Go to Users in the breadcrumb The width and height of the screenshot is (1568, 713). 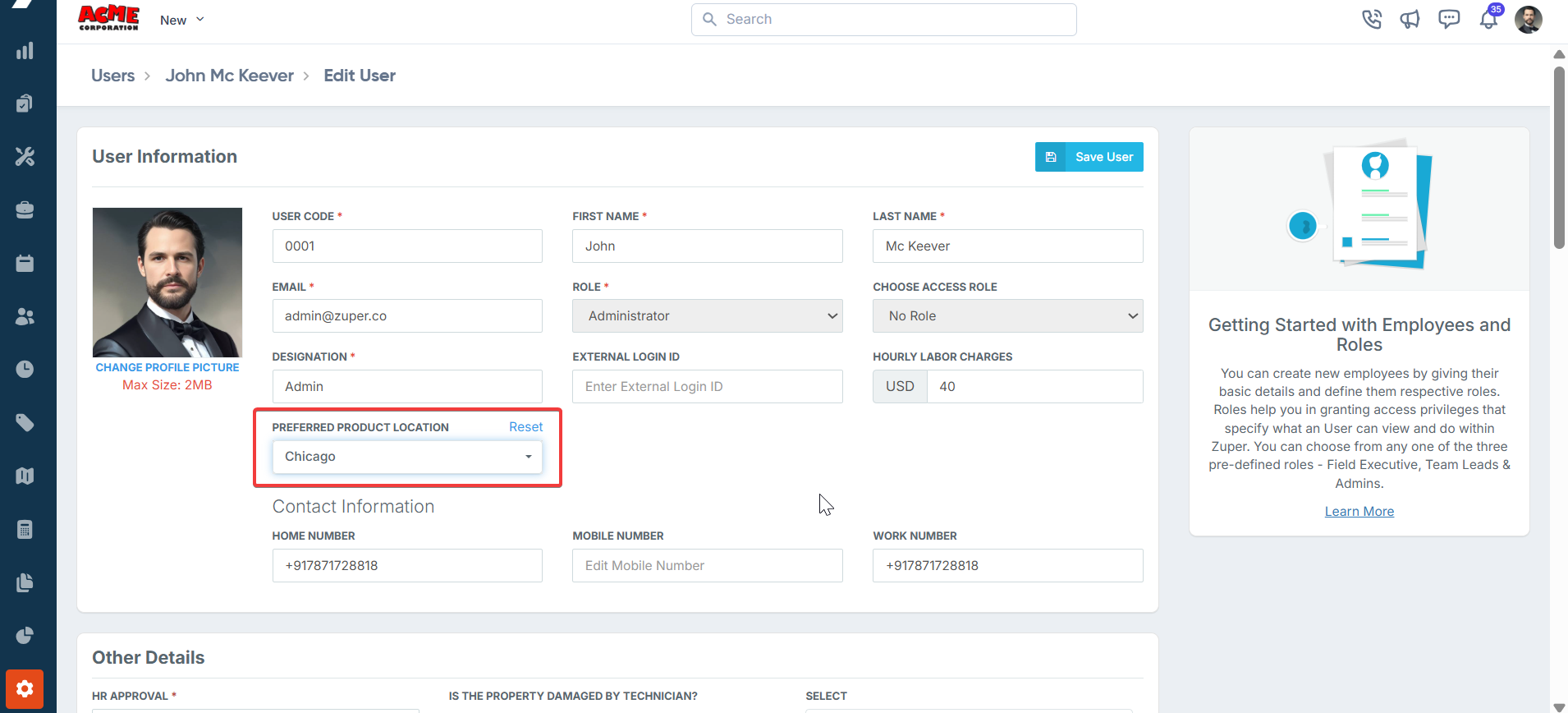point(112,76)
